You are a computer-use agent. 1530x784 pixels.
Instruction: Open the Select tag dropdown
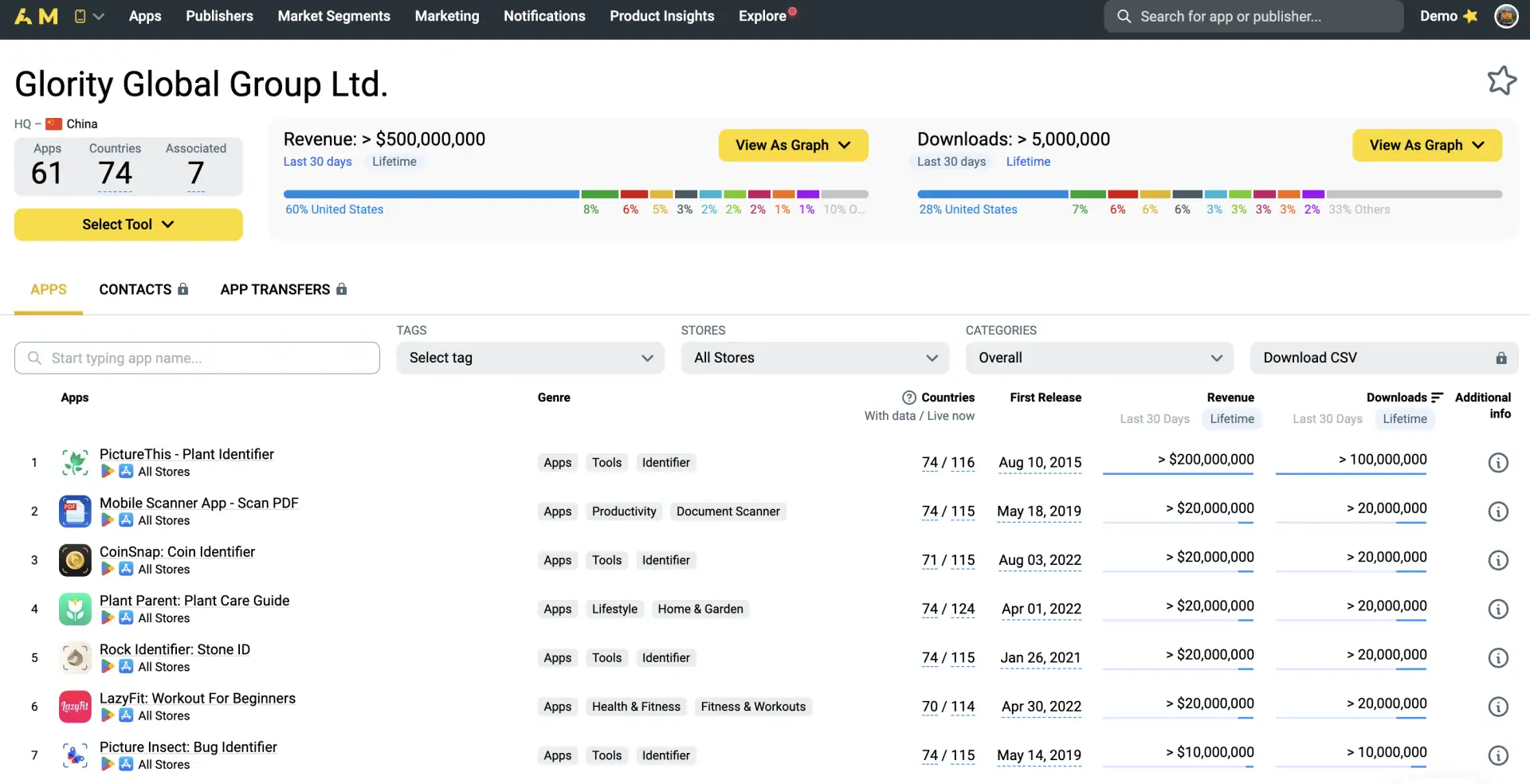[530, 359]
